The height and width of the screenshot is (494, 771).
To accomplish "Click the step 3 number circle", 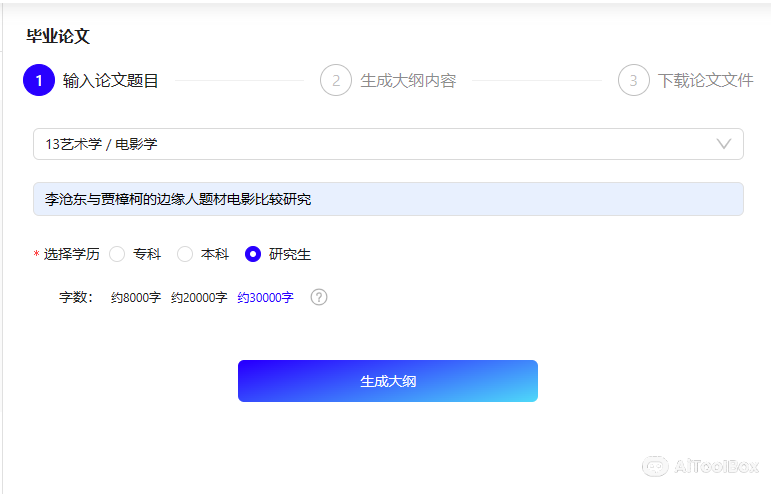I will (634, 80).
